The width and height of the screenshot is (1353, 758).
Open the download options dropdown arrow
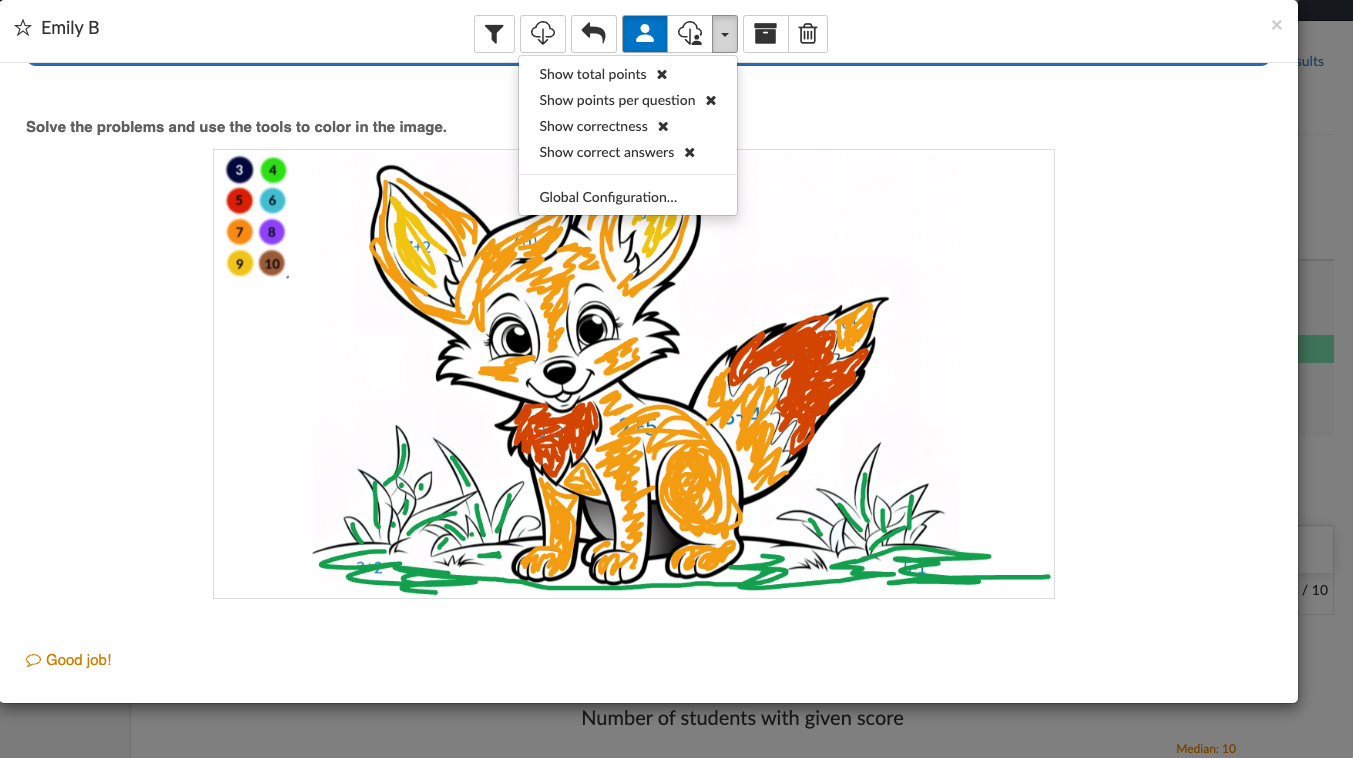[x=724, y=33]
